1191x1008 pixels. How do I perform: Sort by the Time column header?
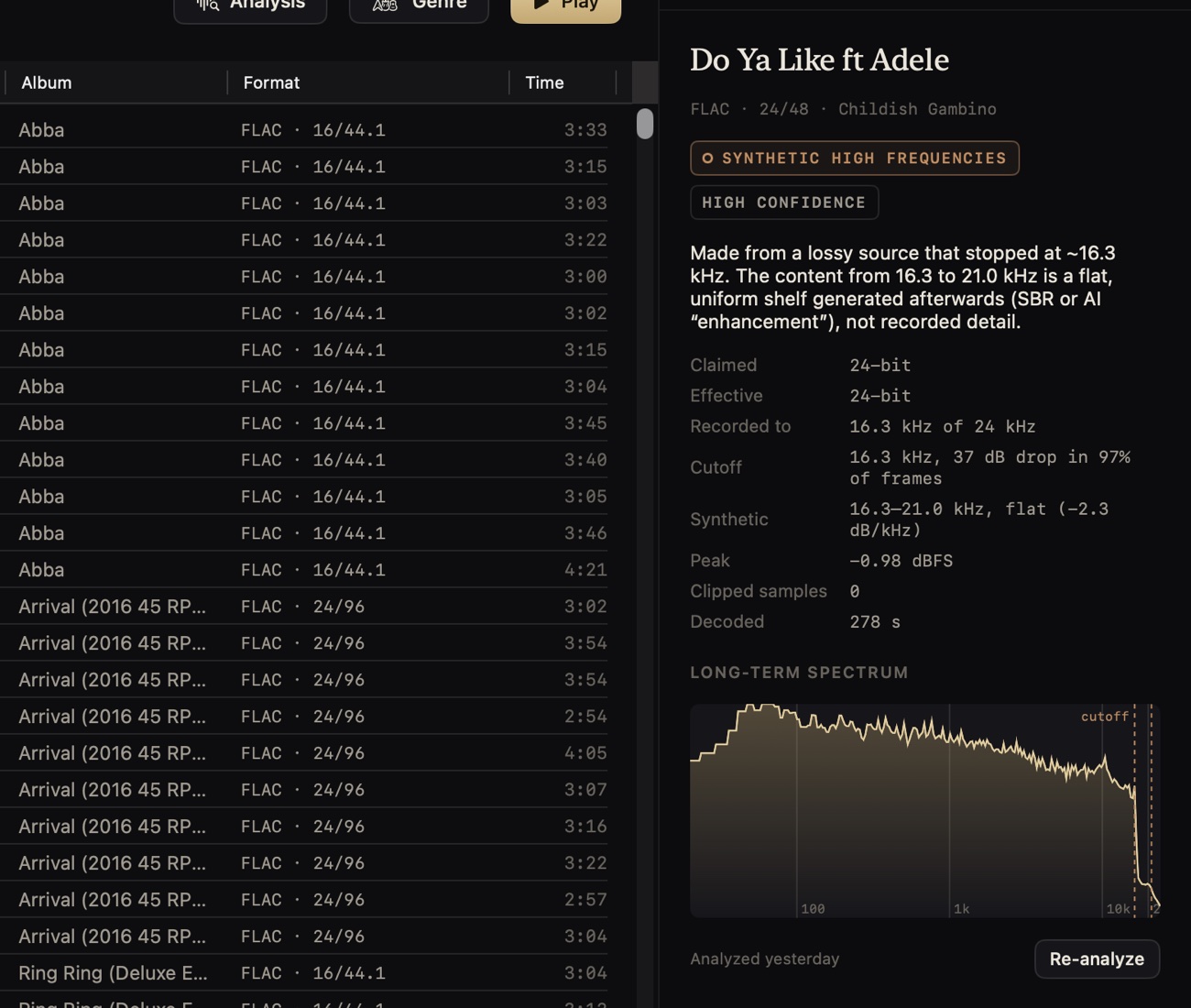pos(563,82)
